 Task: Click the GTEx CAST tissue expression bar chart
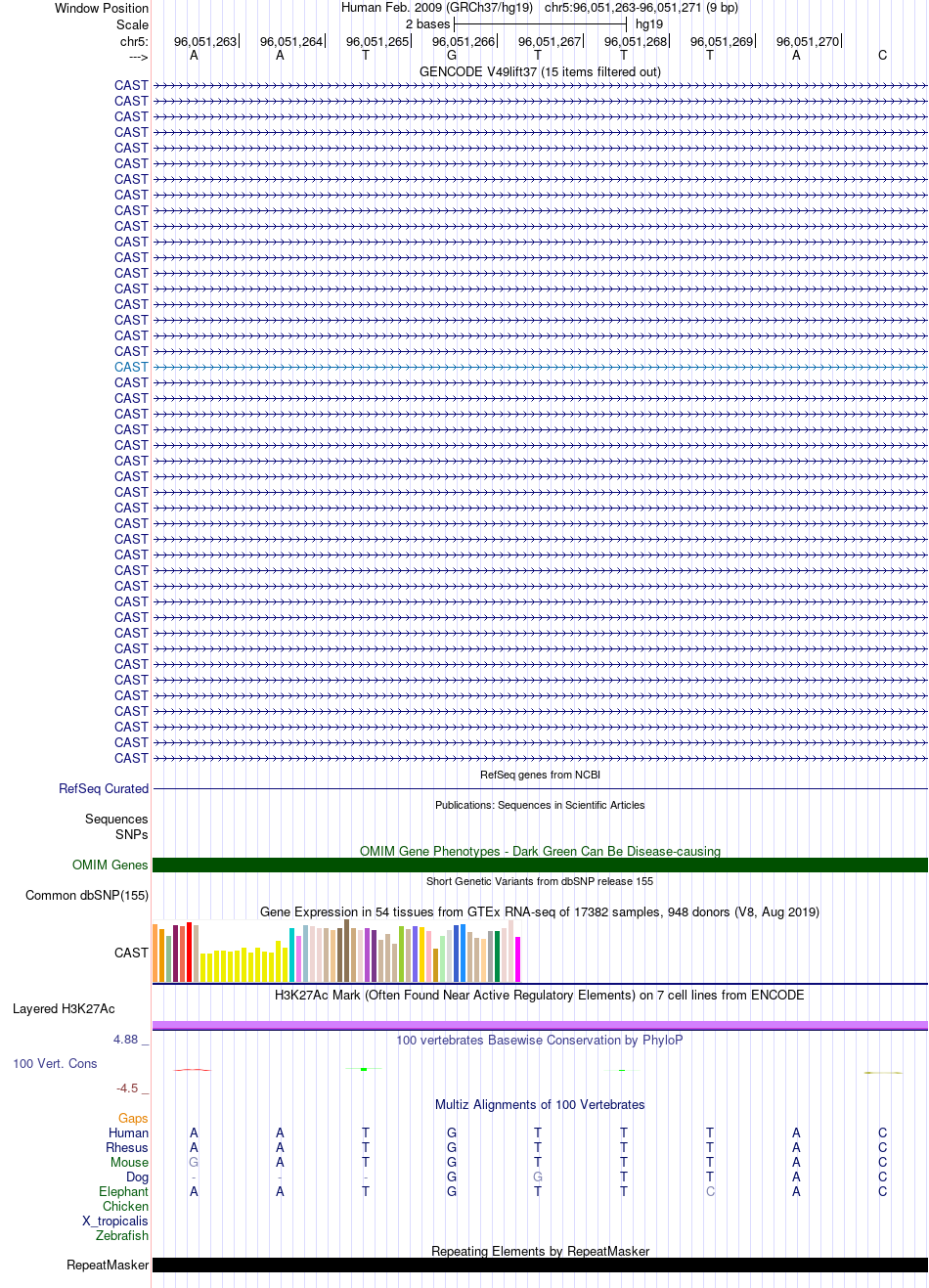(336, 951)
